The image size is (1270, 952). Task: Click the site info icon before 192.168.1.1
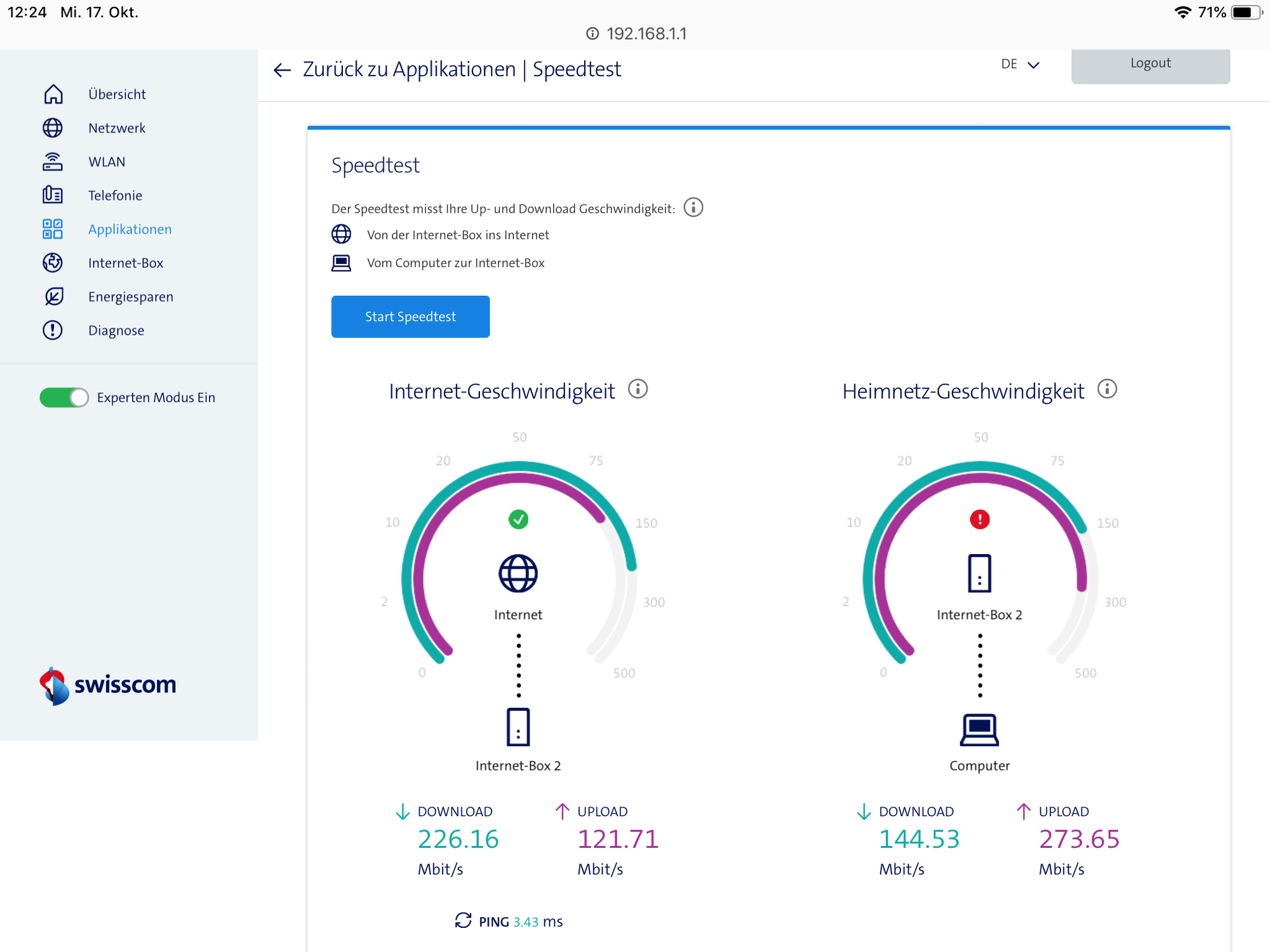point(592,34)
